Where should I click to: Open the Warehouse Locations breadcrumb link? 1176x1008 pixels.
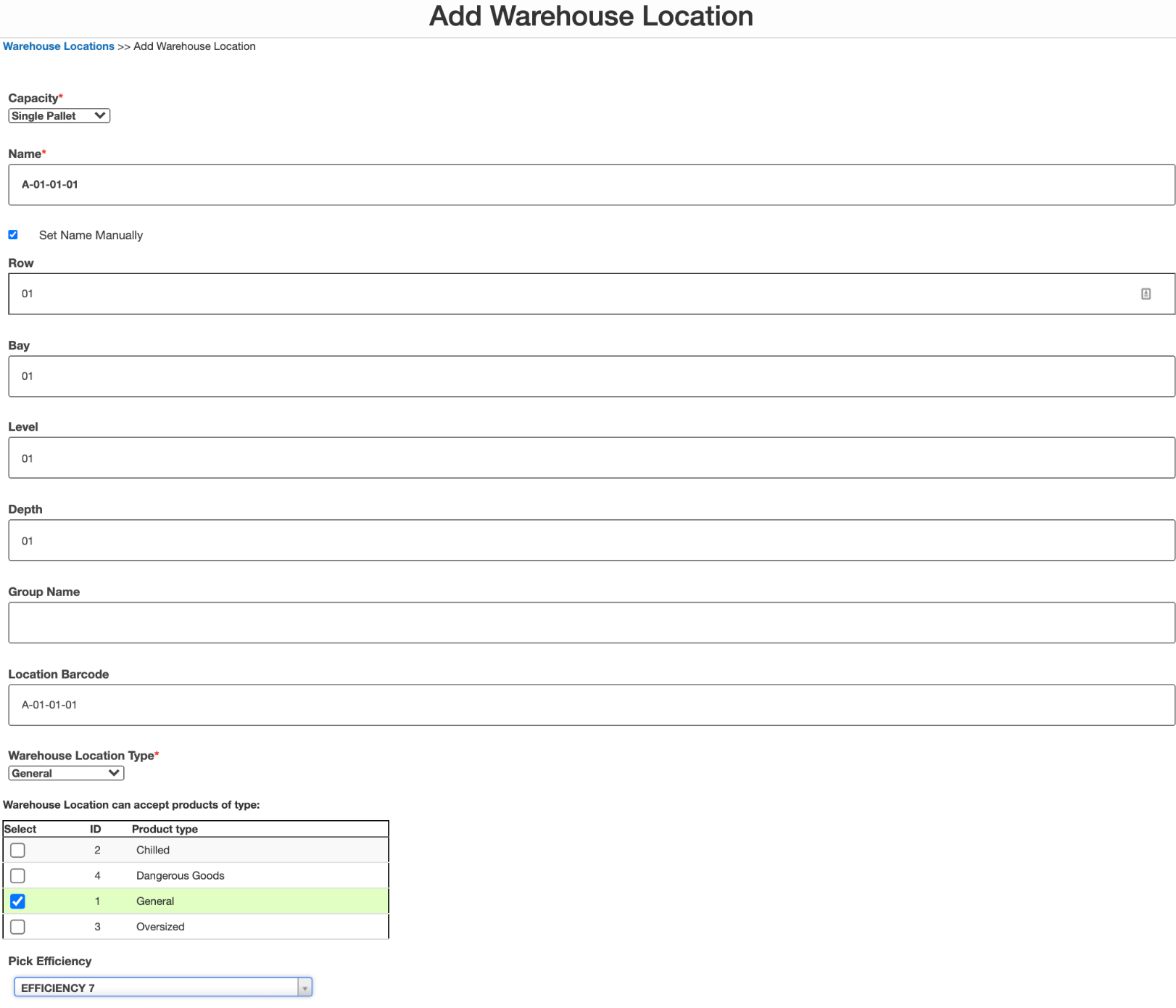pyautogui.click(x=58, y=46)
